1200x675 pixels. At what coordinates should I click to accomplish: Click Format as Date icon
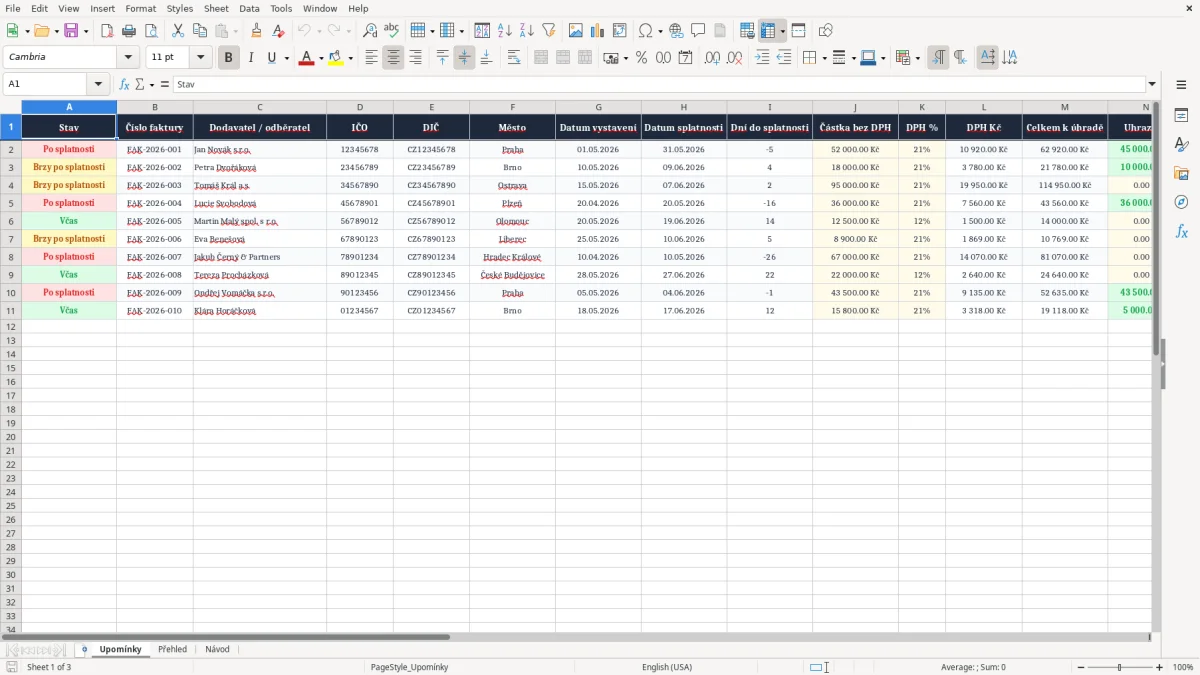pos(686,58)
